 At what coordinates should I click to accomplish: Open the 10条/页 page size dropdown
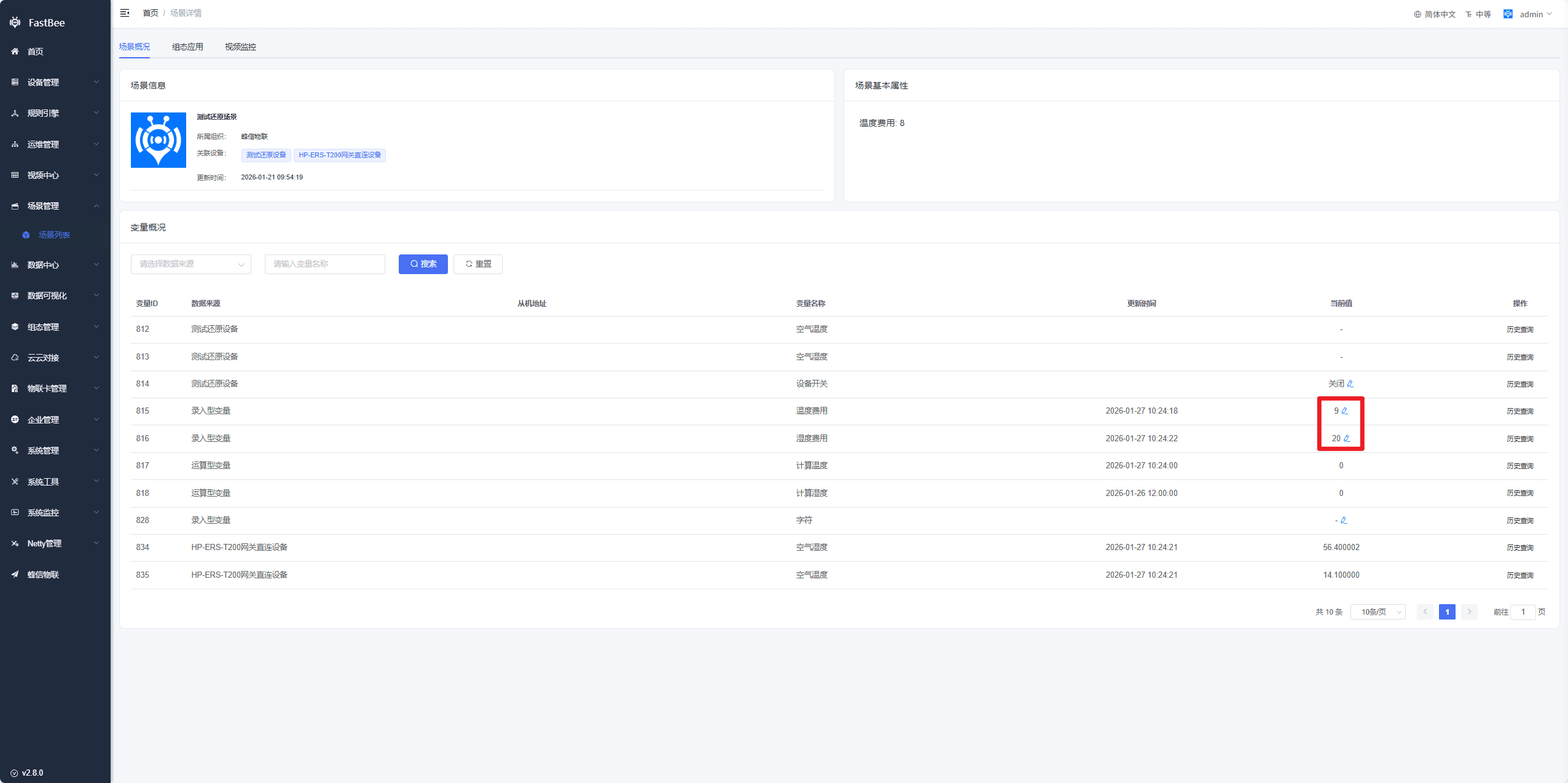coord(1378,612)
